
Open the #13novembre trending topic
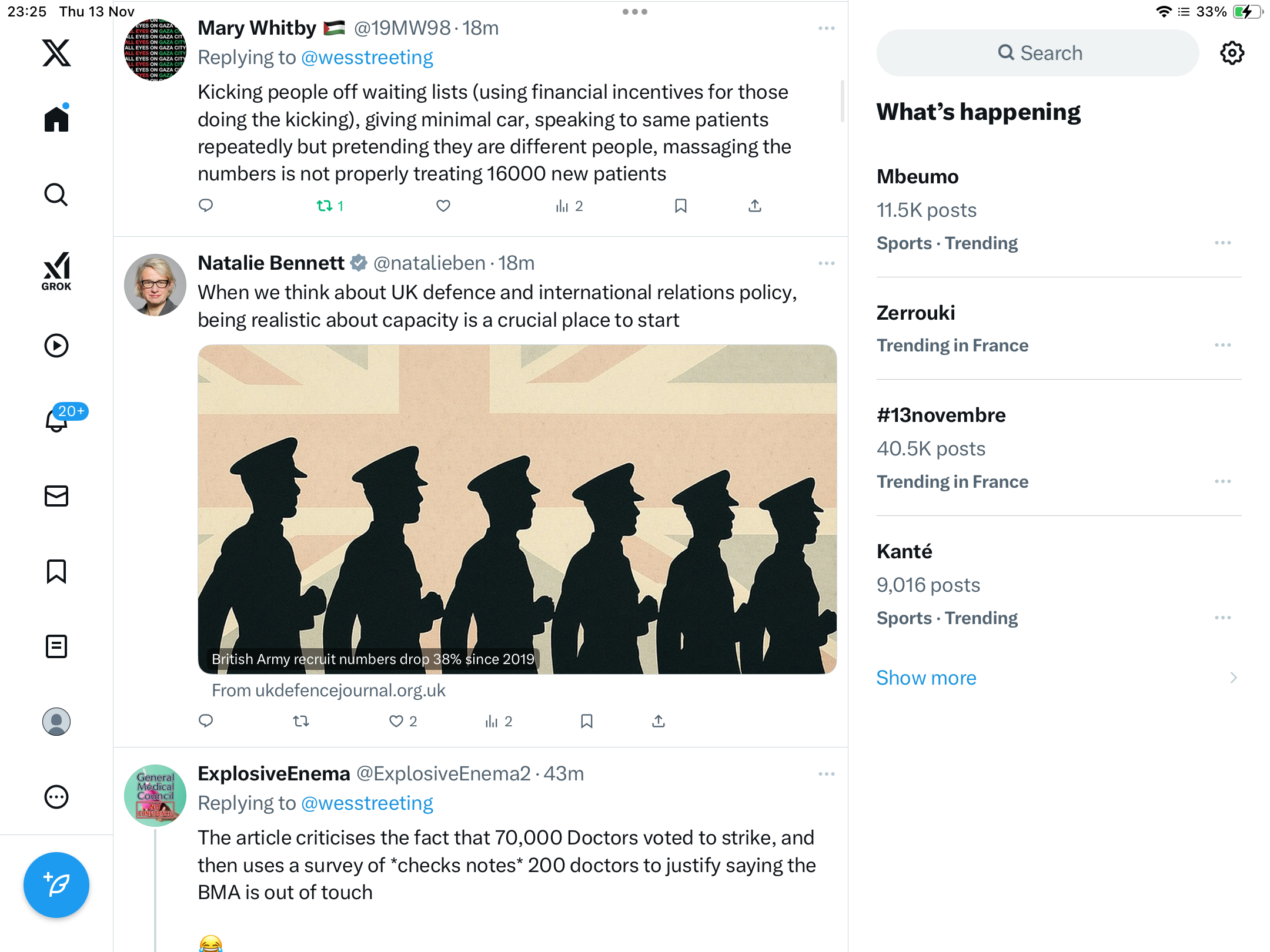[x=941, y=415]
